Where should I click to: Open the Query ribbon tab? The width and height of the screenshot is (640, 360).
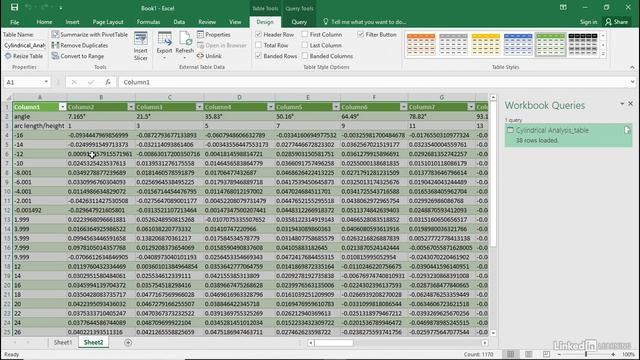click(299, 22)
